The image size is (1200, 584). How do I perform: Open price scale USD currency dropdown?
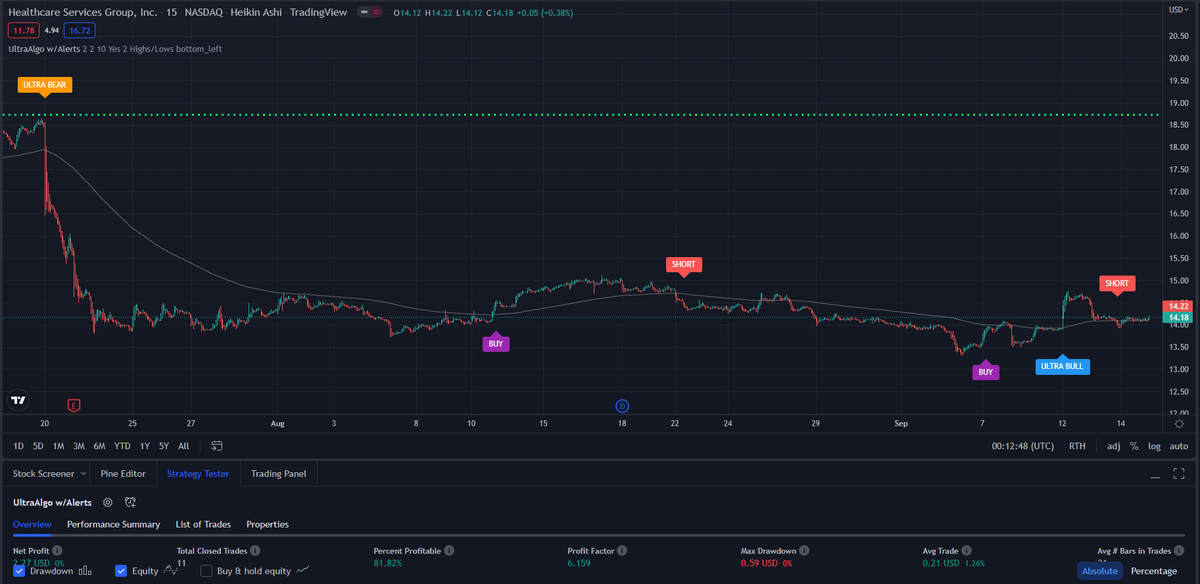coord(1179,9)
